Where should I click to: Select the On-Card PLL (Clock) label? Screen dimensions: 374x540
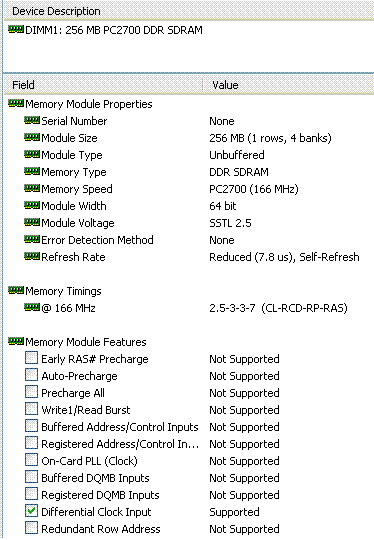point(89,461)
